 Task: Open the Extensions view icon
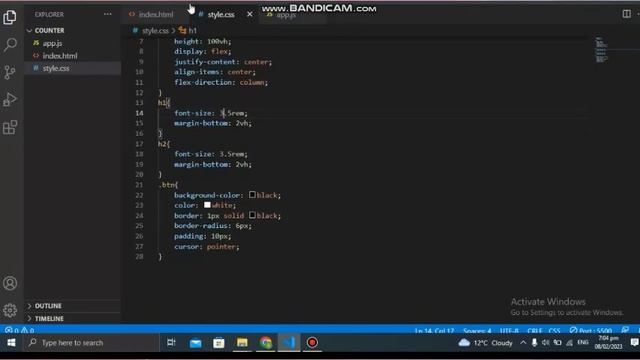10,127
